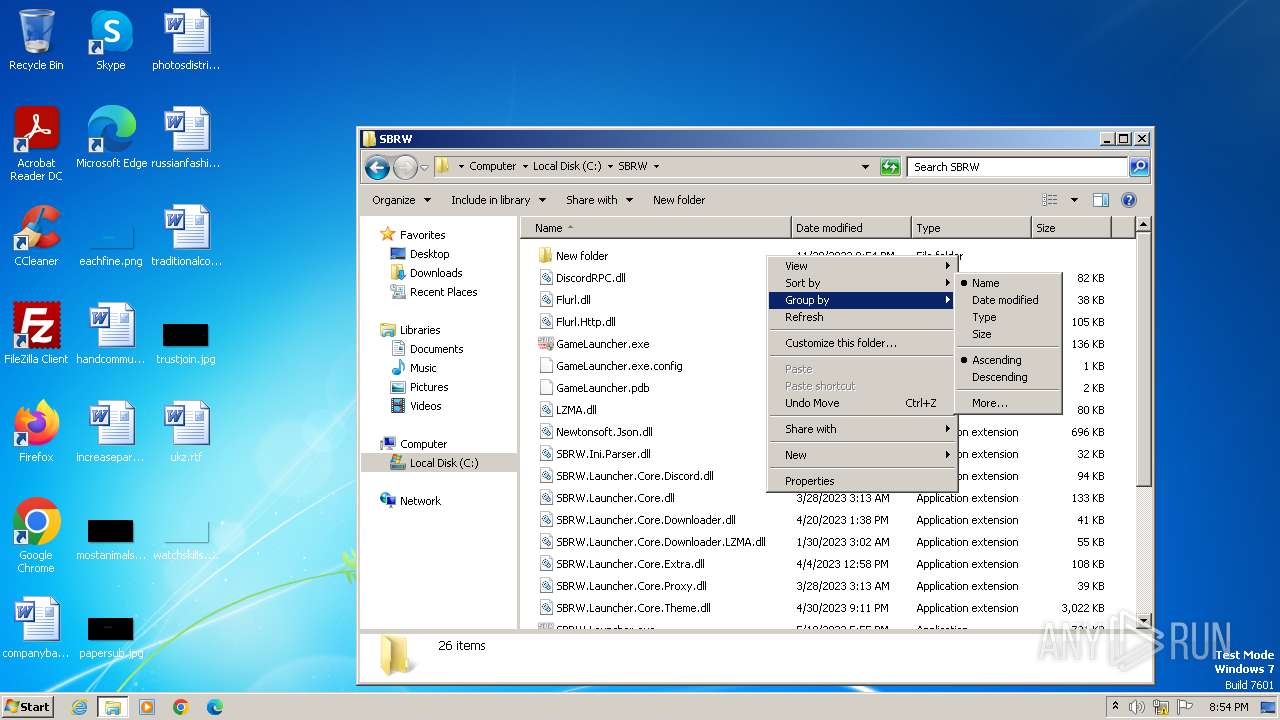Click Windows Media Player taskbar icon

coord(147,707)
